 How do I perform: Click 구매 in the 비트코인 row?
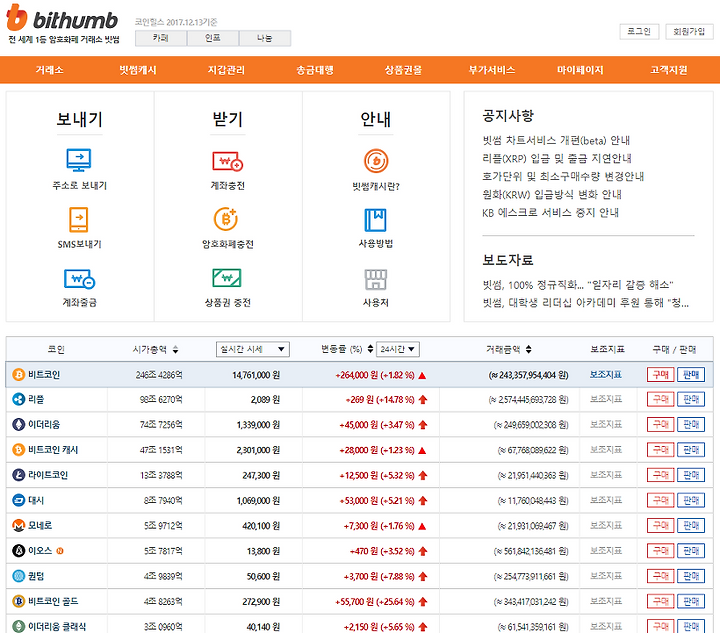660,375
